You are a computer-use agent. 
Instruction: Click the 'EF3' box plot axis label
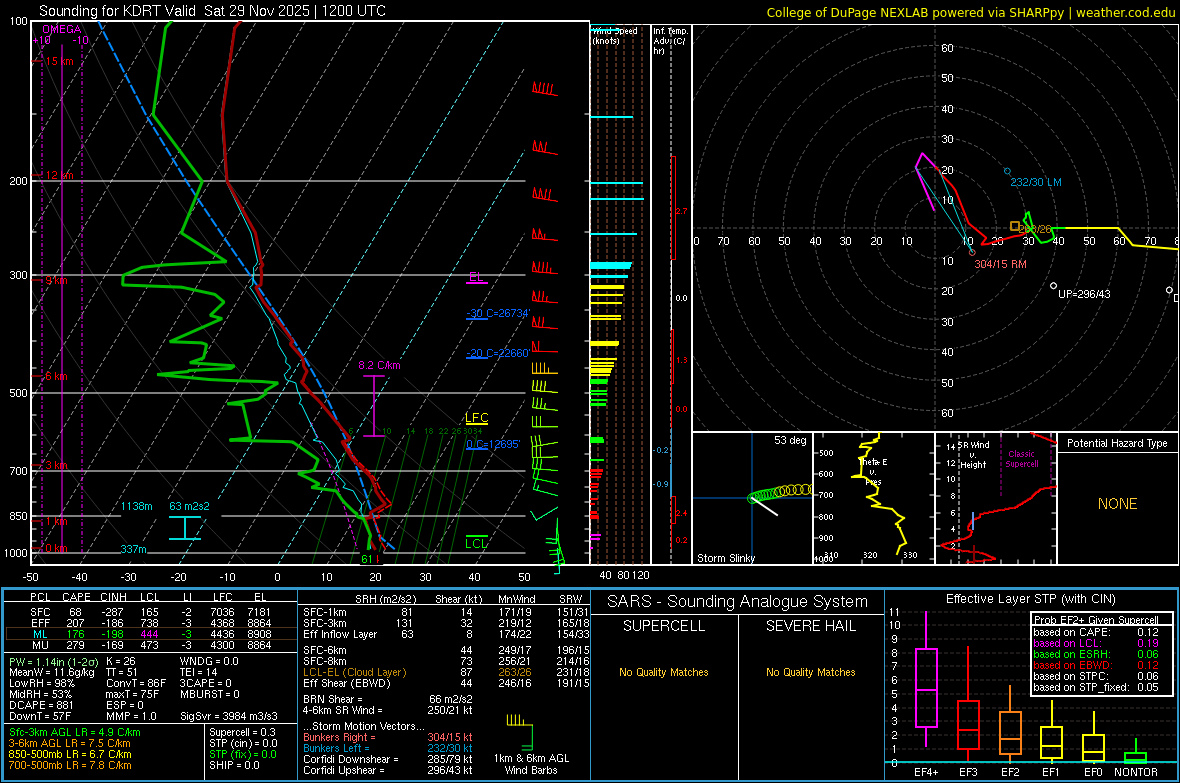(x=968, y=772)
